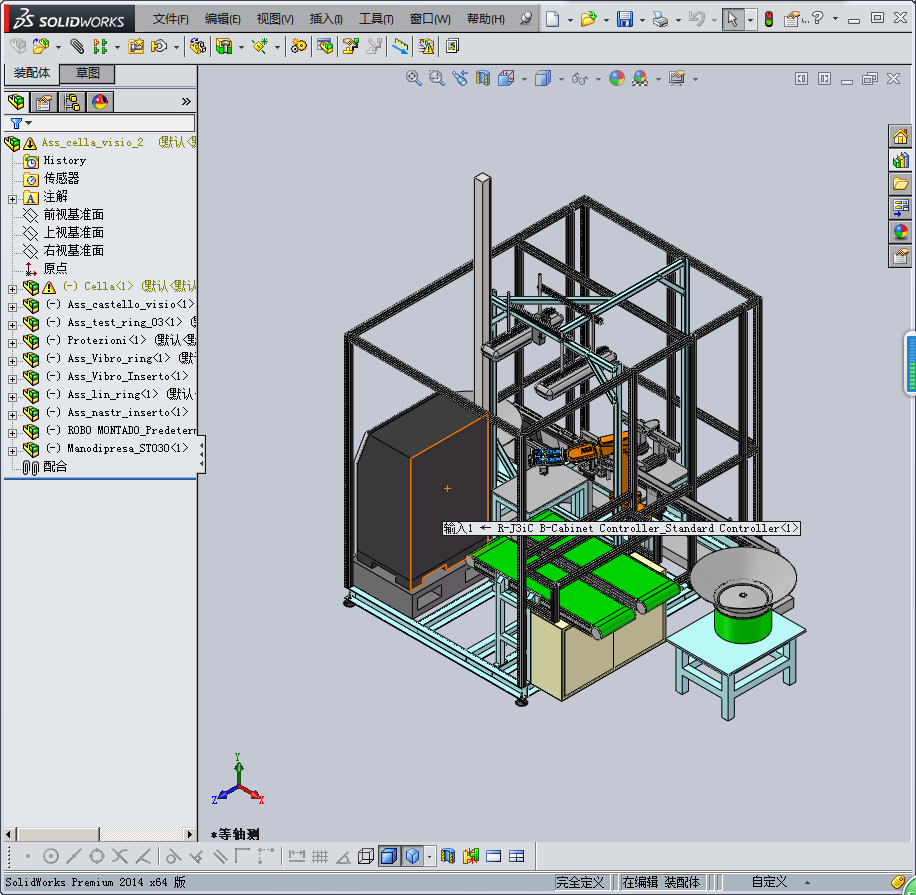The image size is (916, 895).
Task: Click the New document icon
Action: coord(553,19)
